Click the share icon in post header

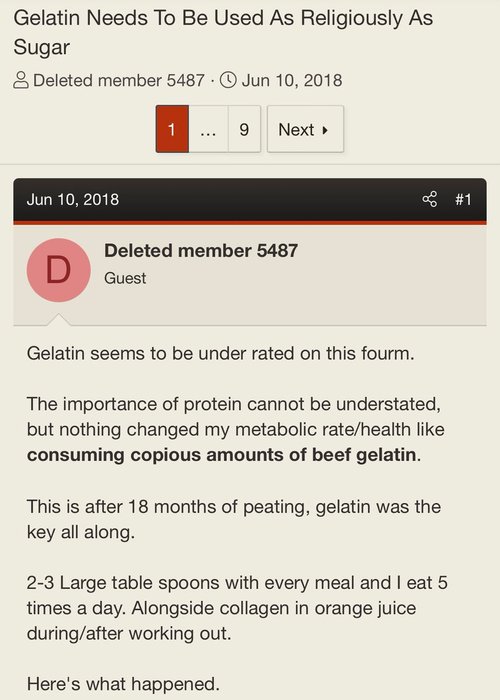point(430,199)
